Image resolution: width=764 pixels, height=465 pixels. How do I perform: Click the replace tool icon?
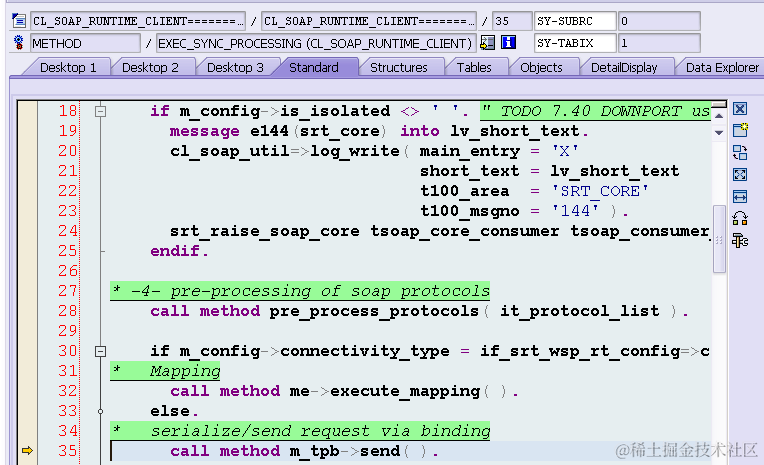click(x=740, y=153)
